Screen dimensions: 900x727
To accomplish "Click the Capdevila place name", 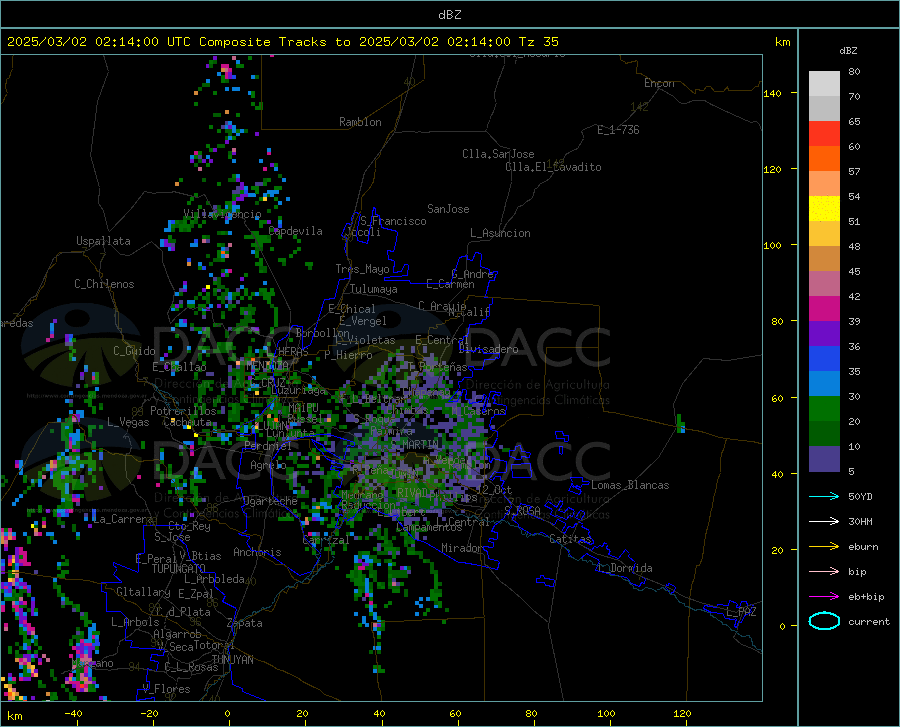I will click(x=295, y=231).
